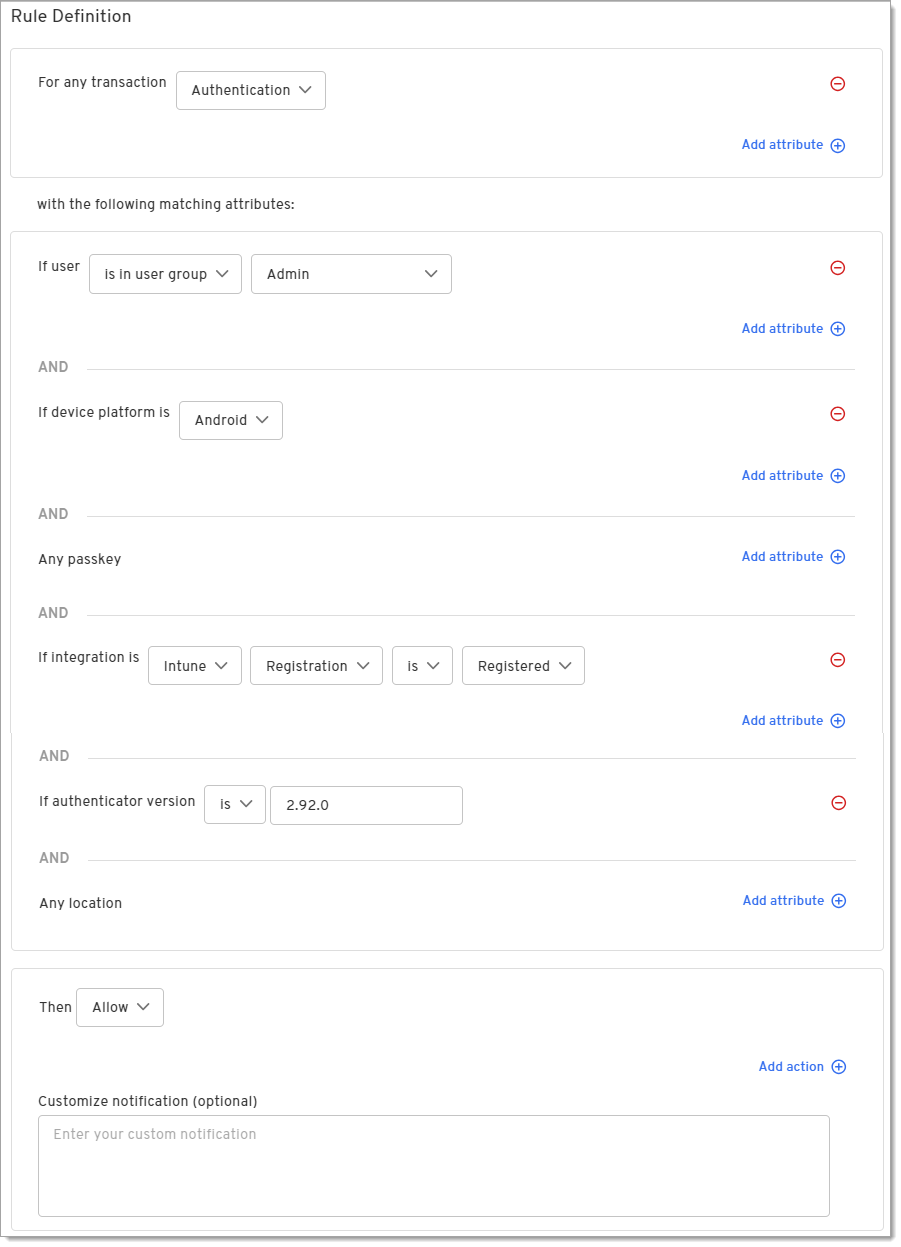This screenshot has width=901, height=1247.
Task: Click plus icon beside Add action
Action: coord(839,1067)
